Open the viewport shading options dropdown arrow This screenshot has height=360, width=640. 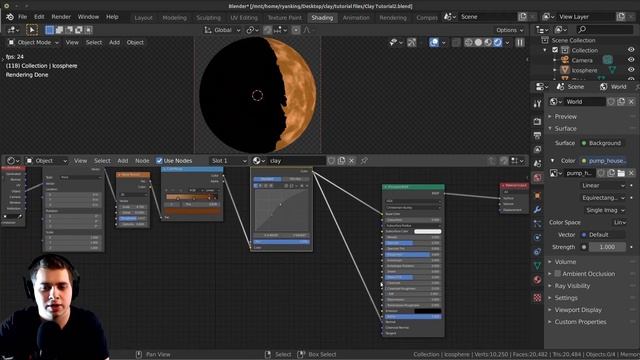point(507,42)
